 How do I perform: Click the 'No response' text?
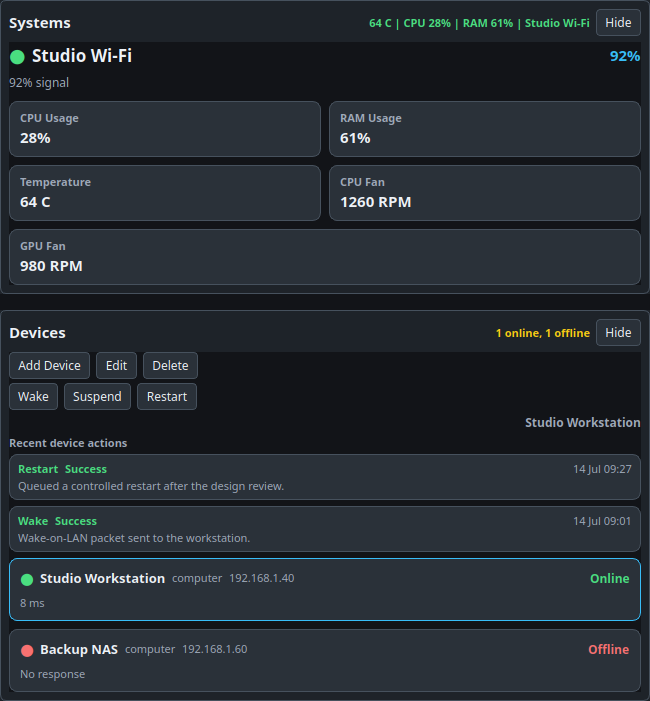point(52,674)
